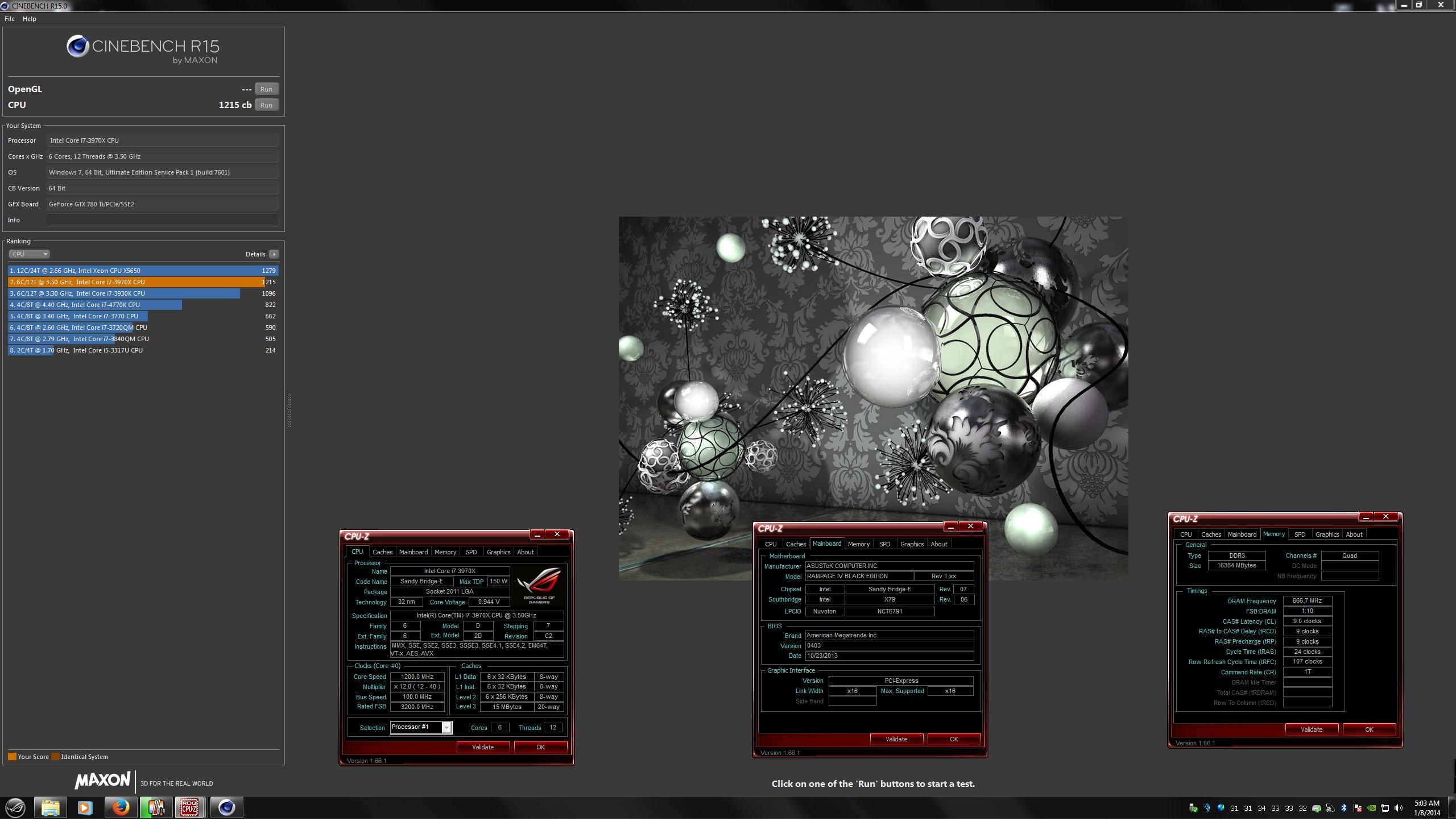
Task: Click the first core temperature 31 tray reading
Action: coord(1234,808)
